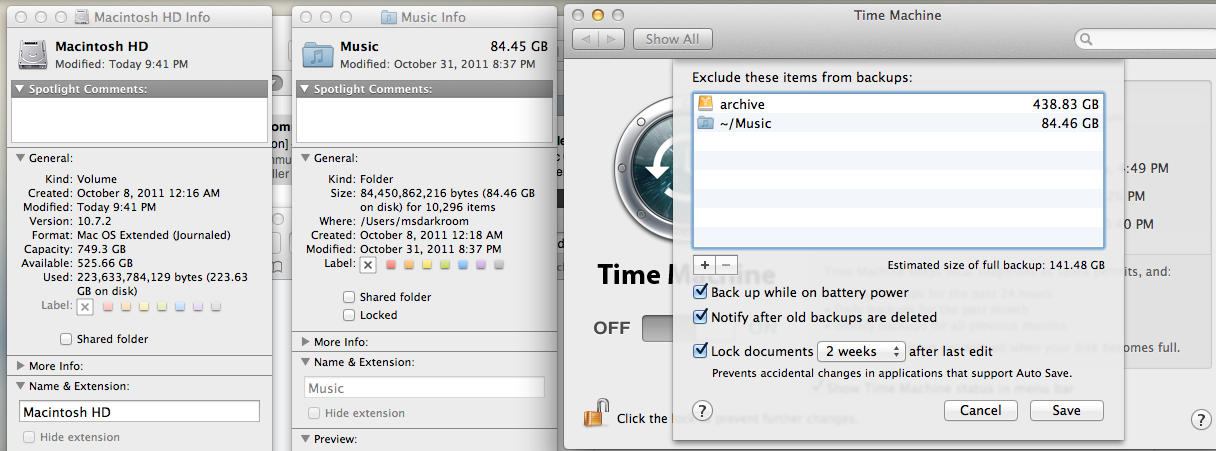Cancel the exclude items sheet

(980, 411)
